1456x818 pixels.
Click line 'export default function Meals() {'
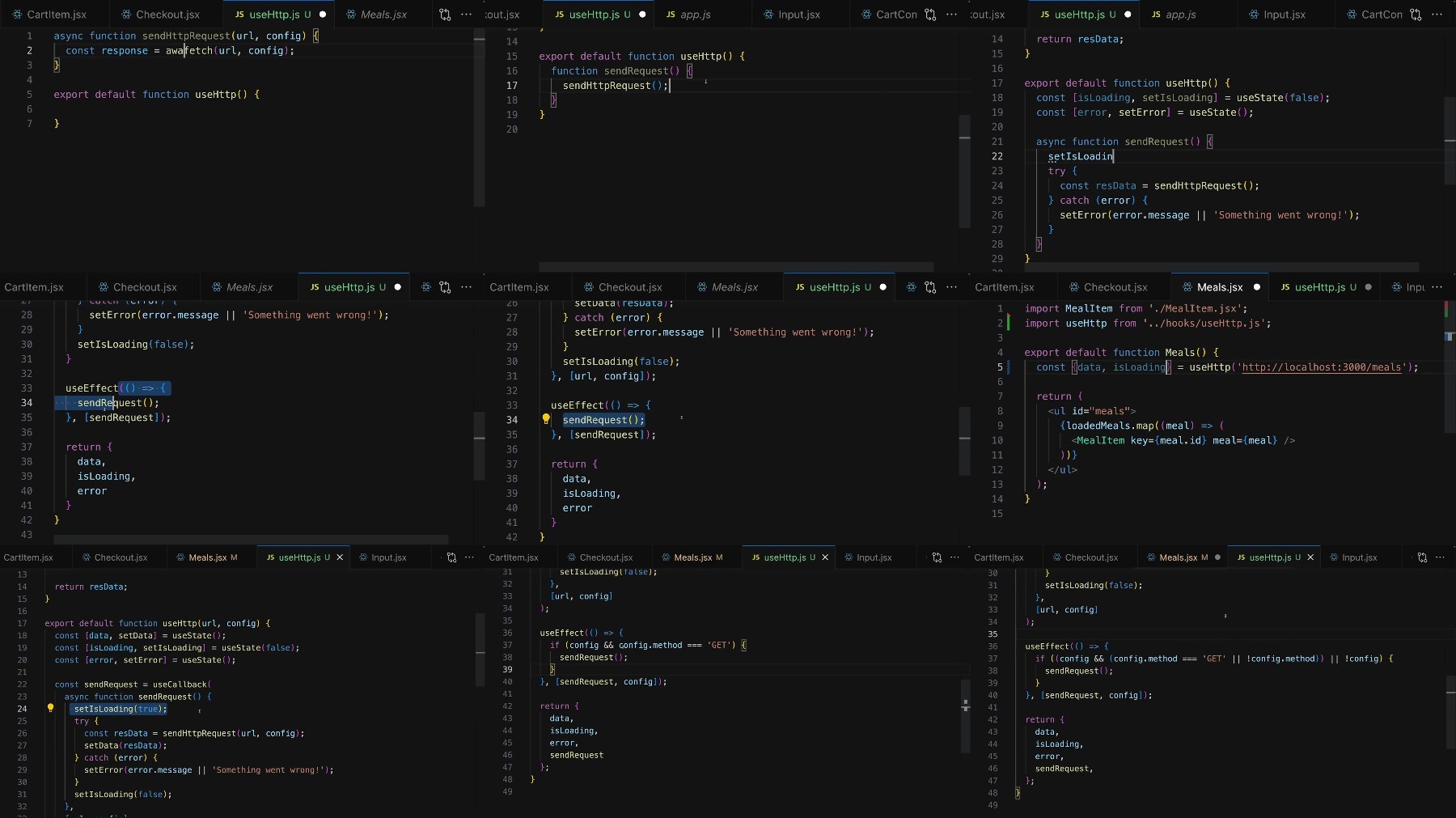pyautogui.click(x=1121, y=352)
